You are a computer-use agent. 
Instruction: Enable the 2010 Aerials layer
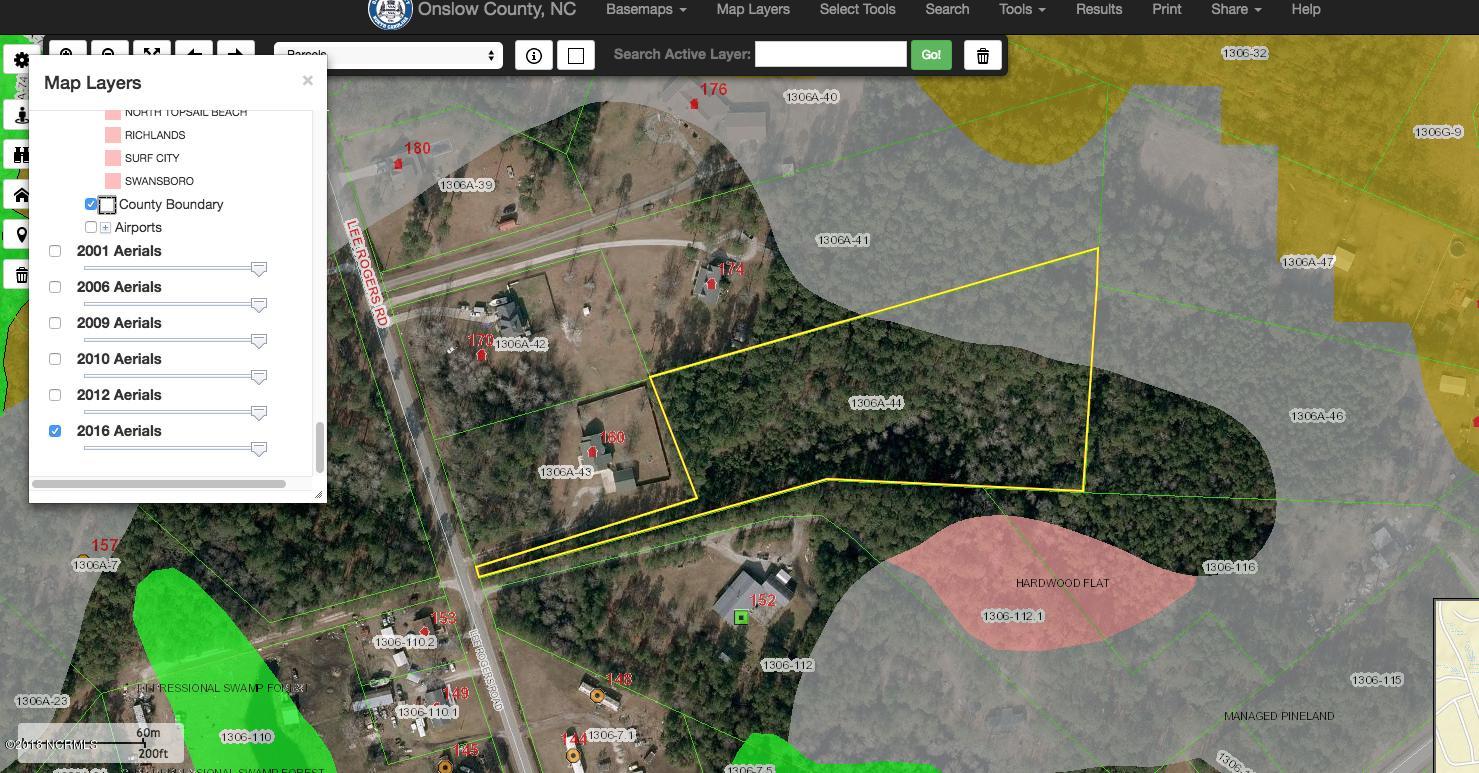(55, 359)
